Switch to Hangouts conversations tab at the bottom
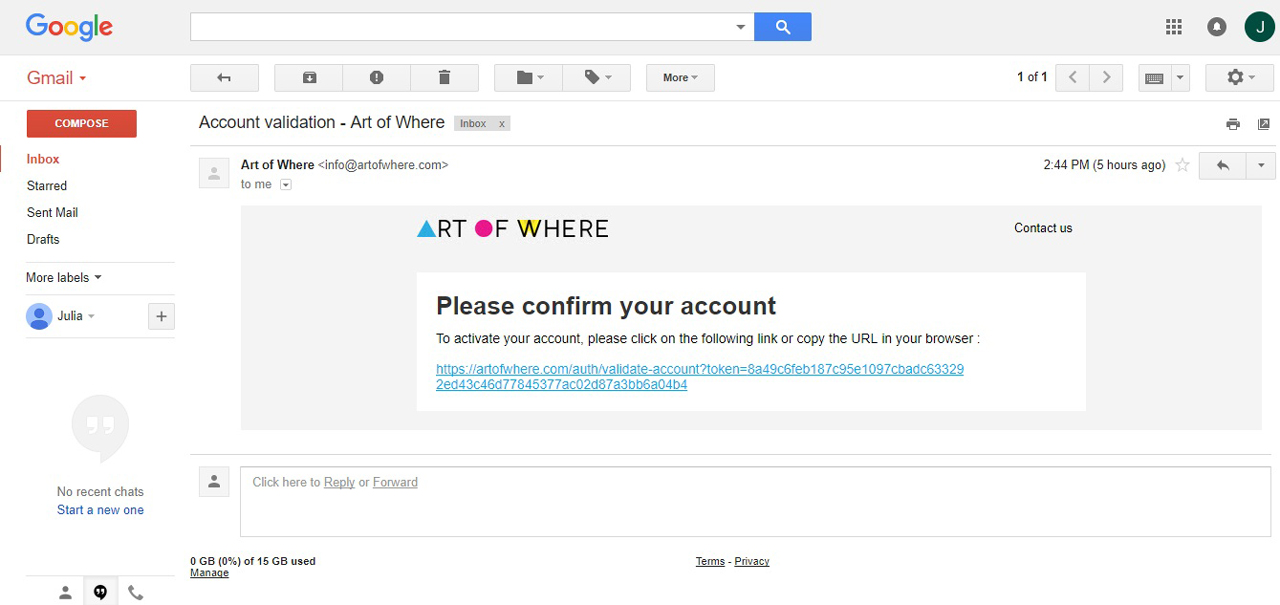Screen dimensions: 1280x605 pyautogui.click(x=100, y=592)
